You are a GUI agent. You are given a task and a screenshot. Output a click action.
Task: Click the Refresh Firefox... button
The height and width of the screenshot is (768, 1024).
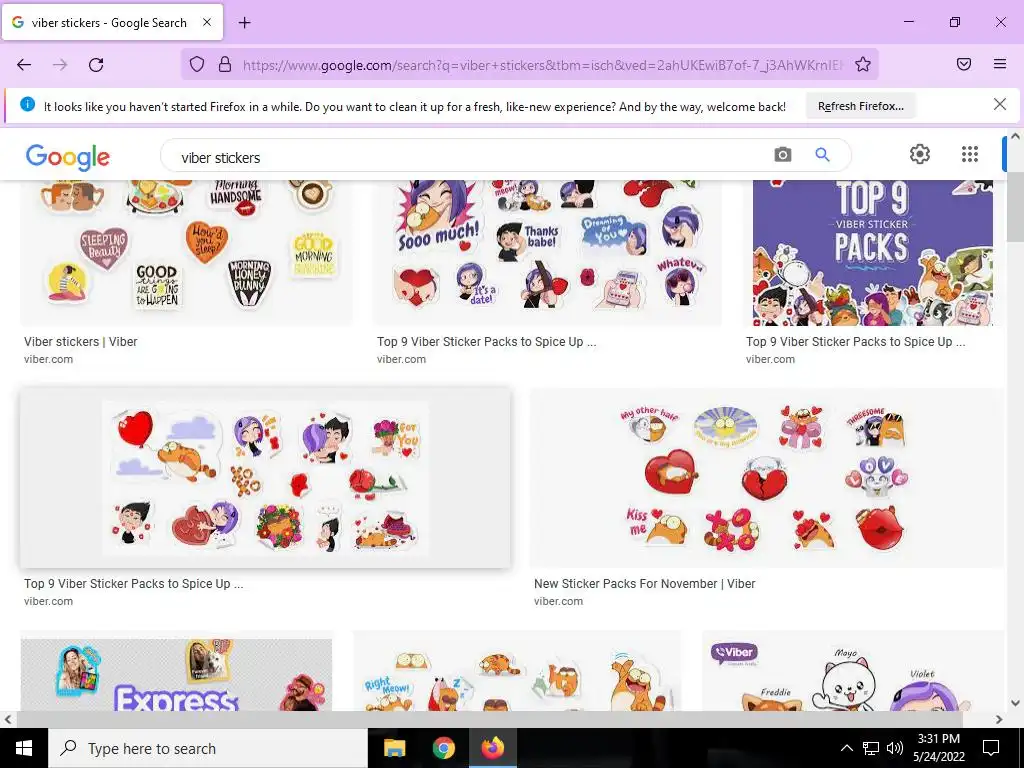click(861, 106)
